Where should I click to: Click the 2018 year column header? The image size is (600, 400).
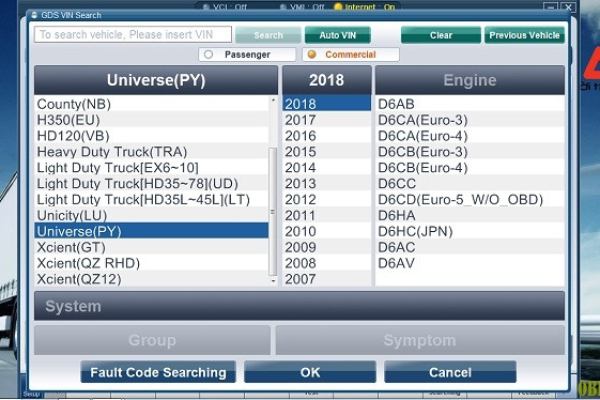pos(326,80)
